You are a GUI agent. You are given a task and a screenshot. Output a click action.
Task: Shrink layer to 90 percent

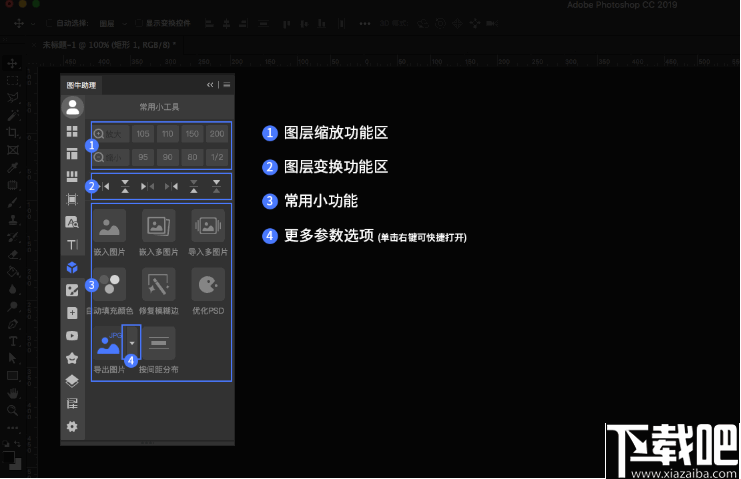click(168, 157)
